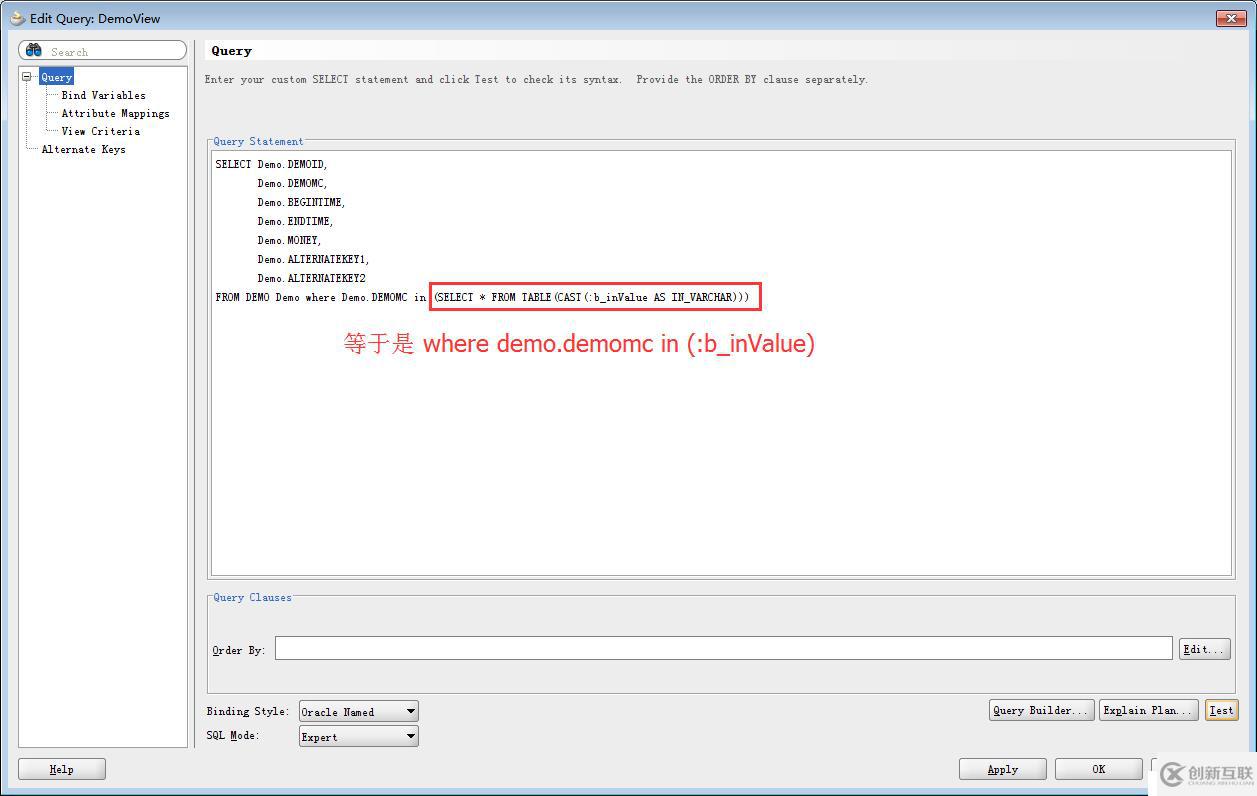Focus the Search field in sidebar

103,51
